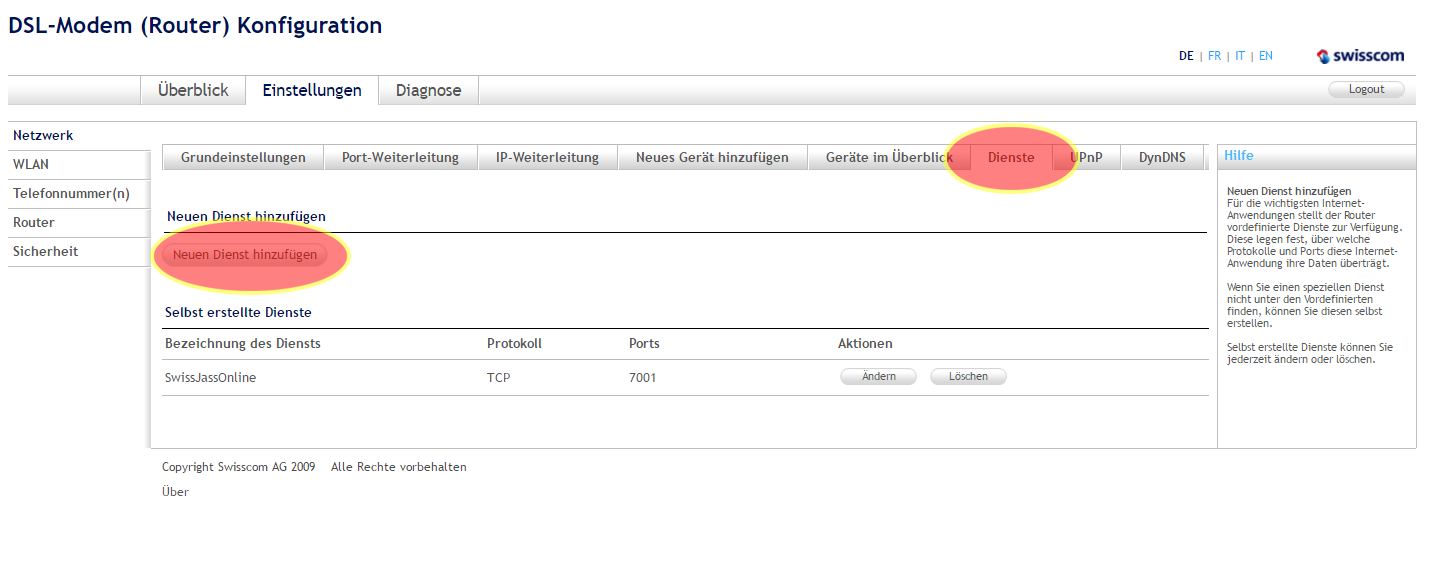This screenshot has width=1438, height=566.
Task: Click the Swisscom logo
Action: 1360,56
